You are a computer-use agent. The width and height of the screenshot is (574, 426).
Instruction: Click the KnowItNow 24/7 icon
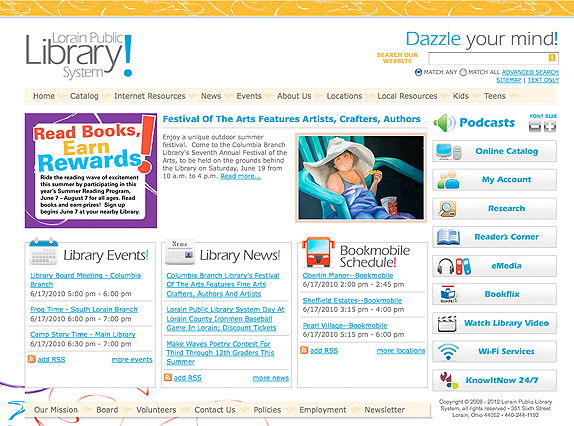[449, 381]
